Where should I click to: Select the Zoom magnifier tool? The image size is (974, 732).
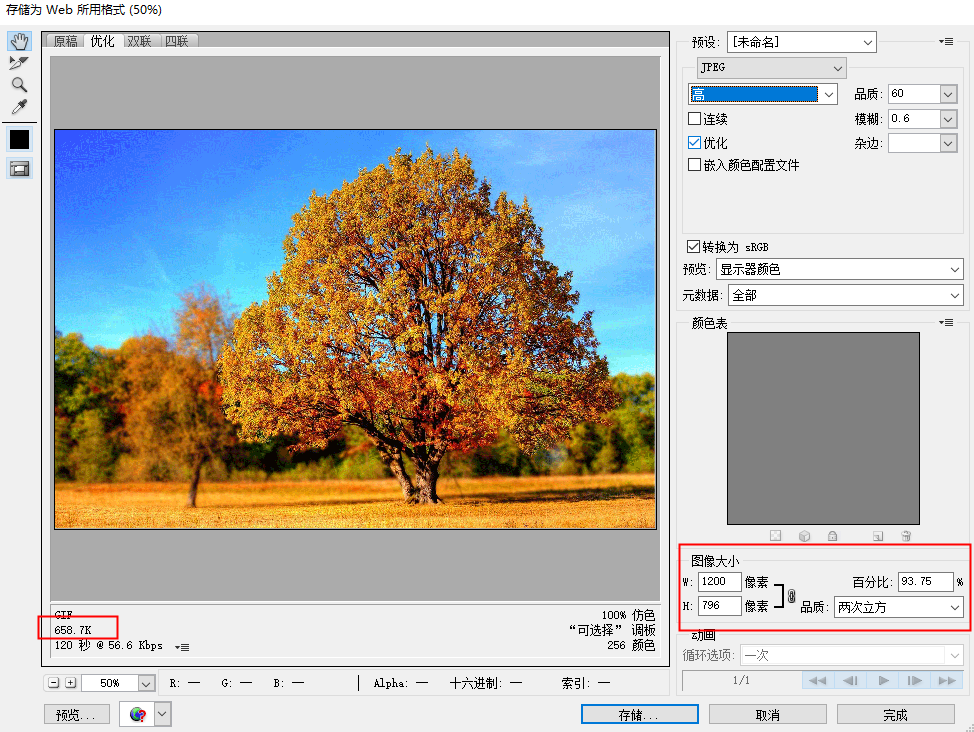tap(19, 85)
